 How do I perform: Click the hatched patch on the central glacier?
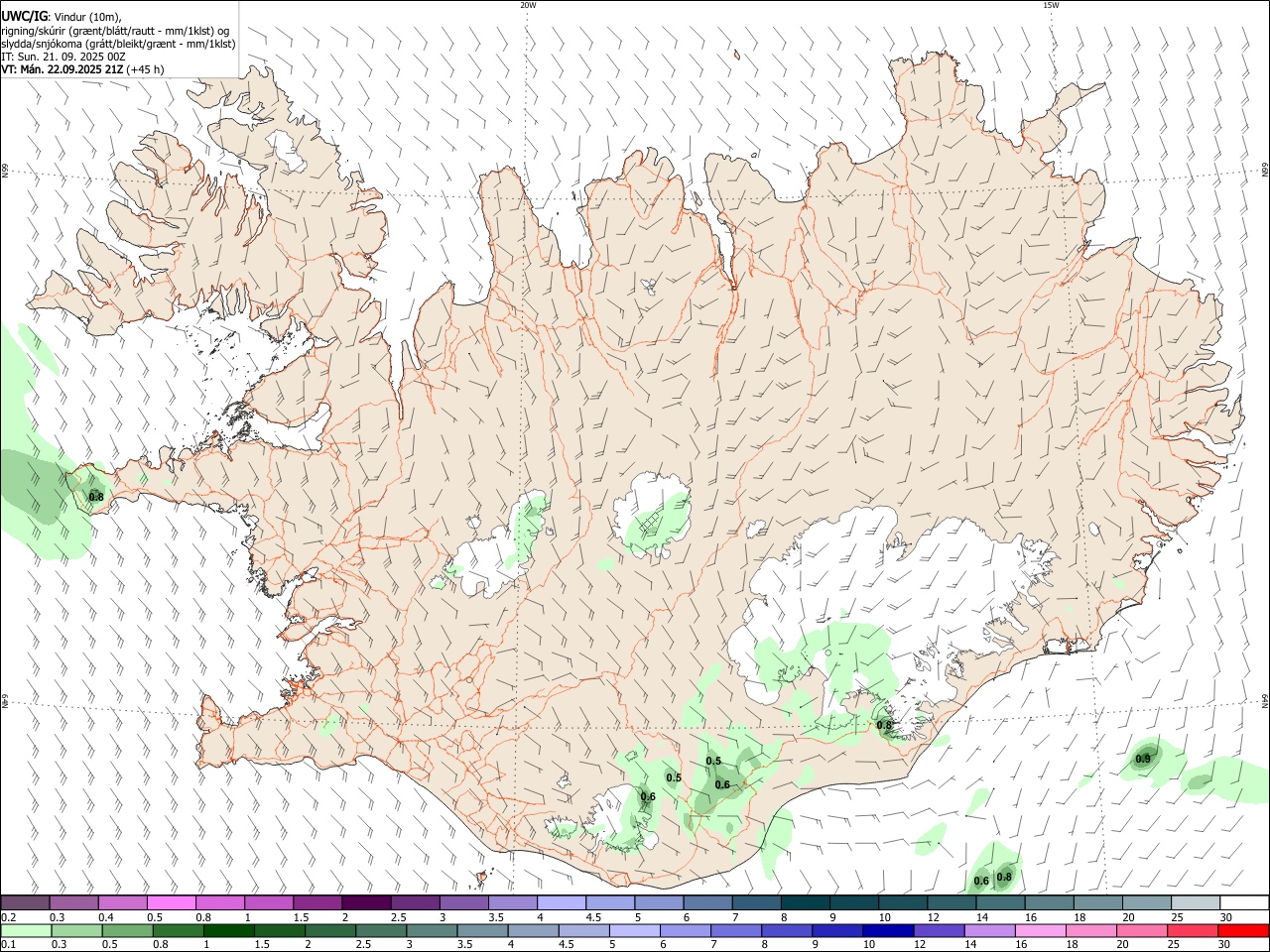(650, 523)
